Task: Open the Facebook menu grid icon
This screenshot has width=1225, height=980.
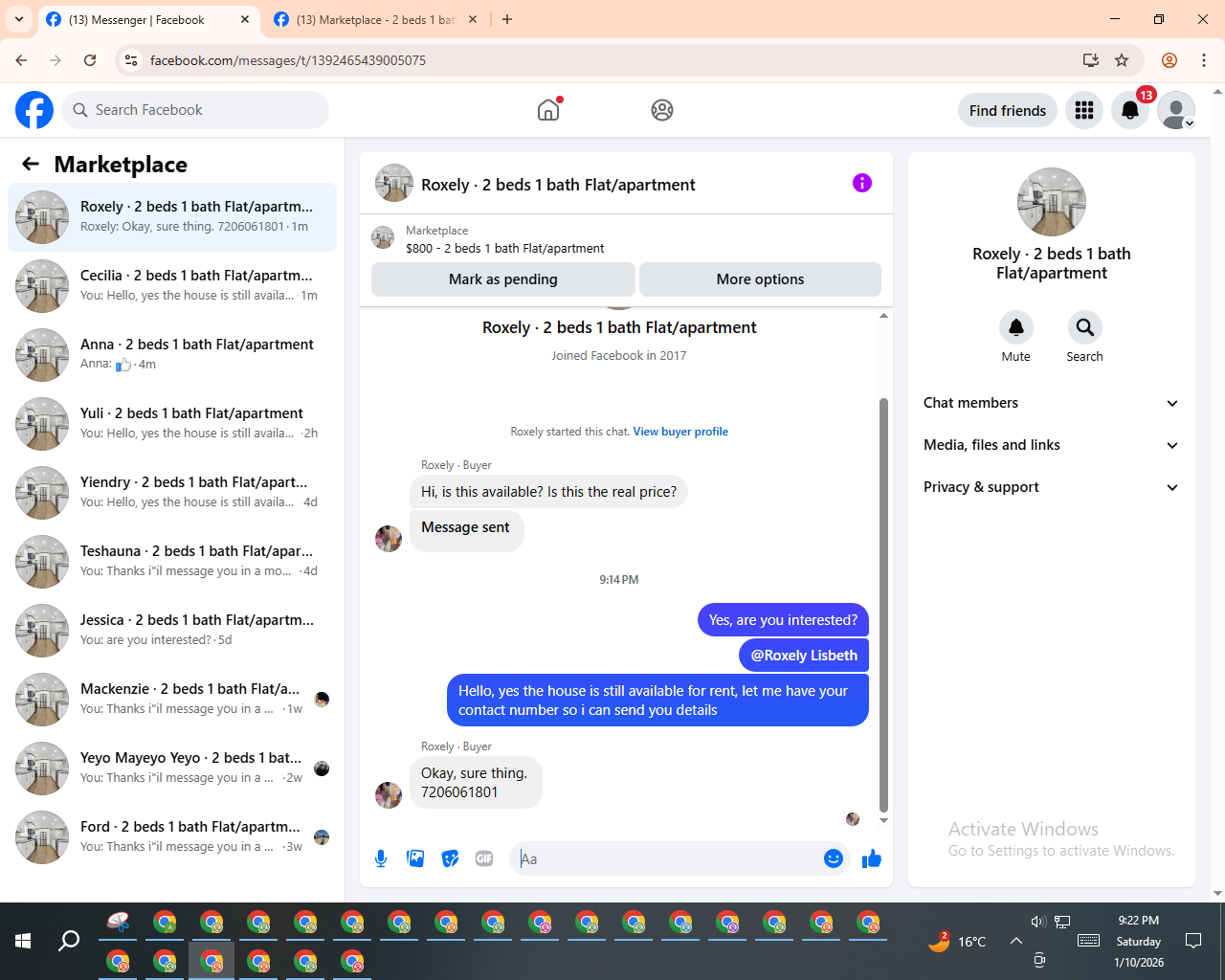Action: (x=1084, y=110)
